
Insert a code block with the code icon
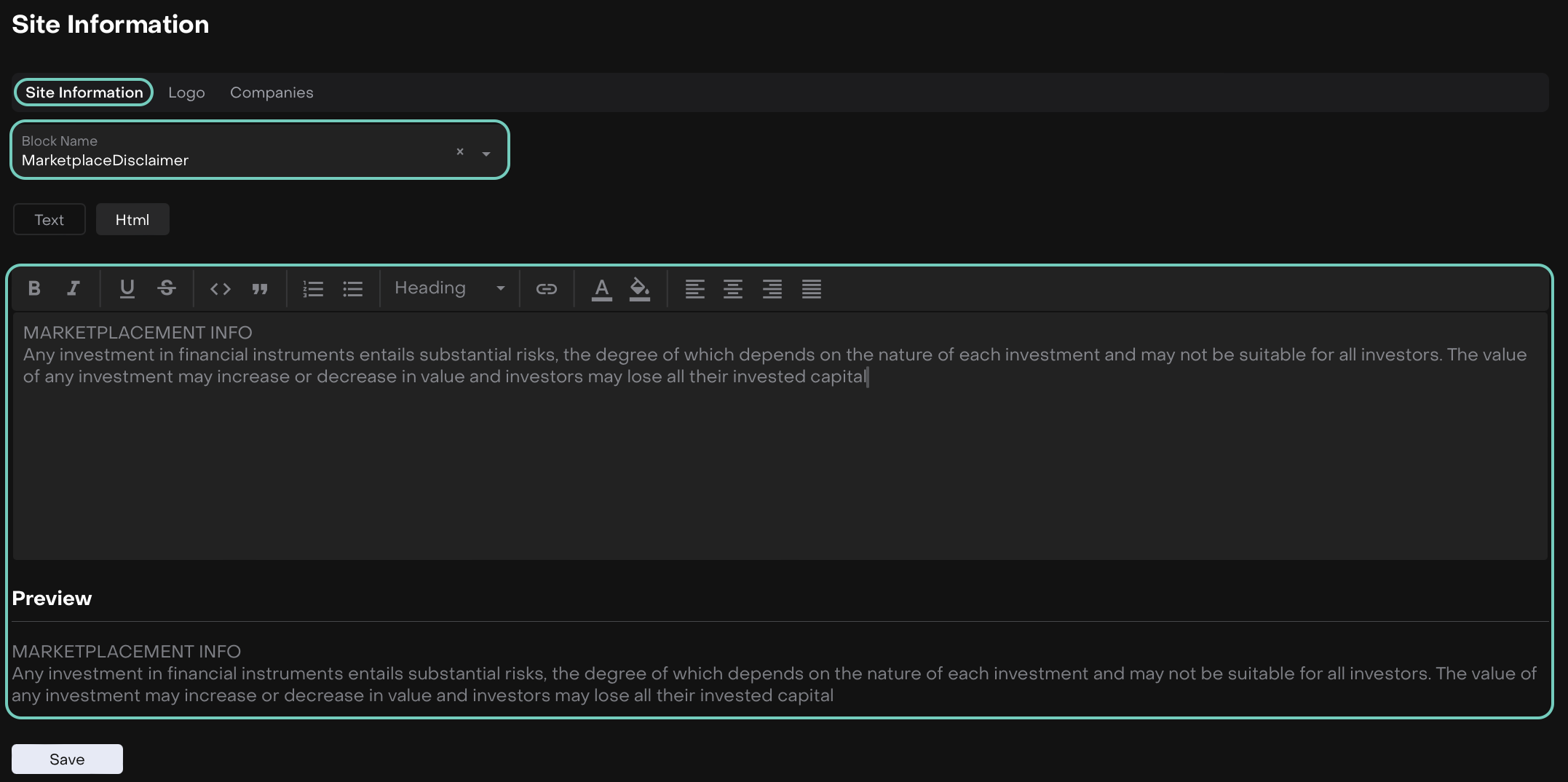pyautogui.click(x=221, y=289)
